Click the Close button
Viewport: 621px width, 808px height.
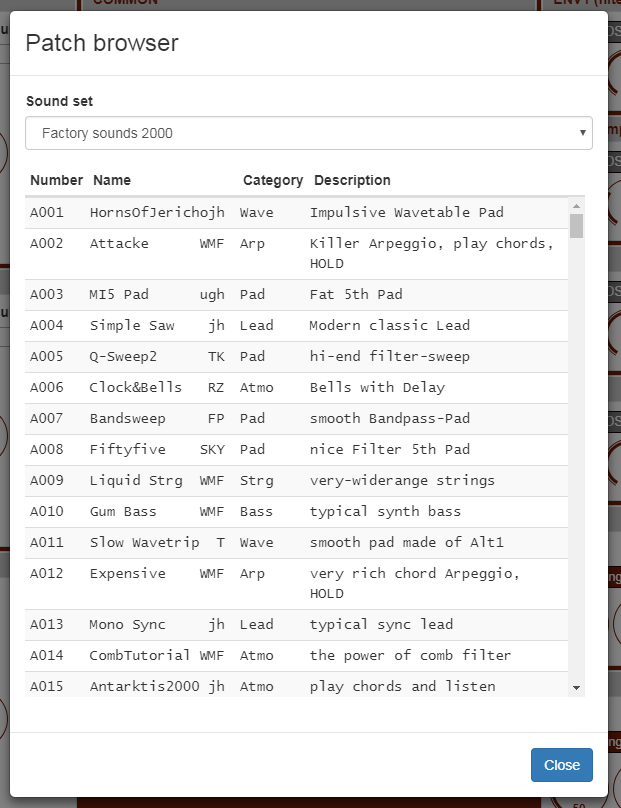tap(561, 765)
